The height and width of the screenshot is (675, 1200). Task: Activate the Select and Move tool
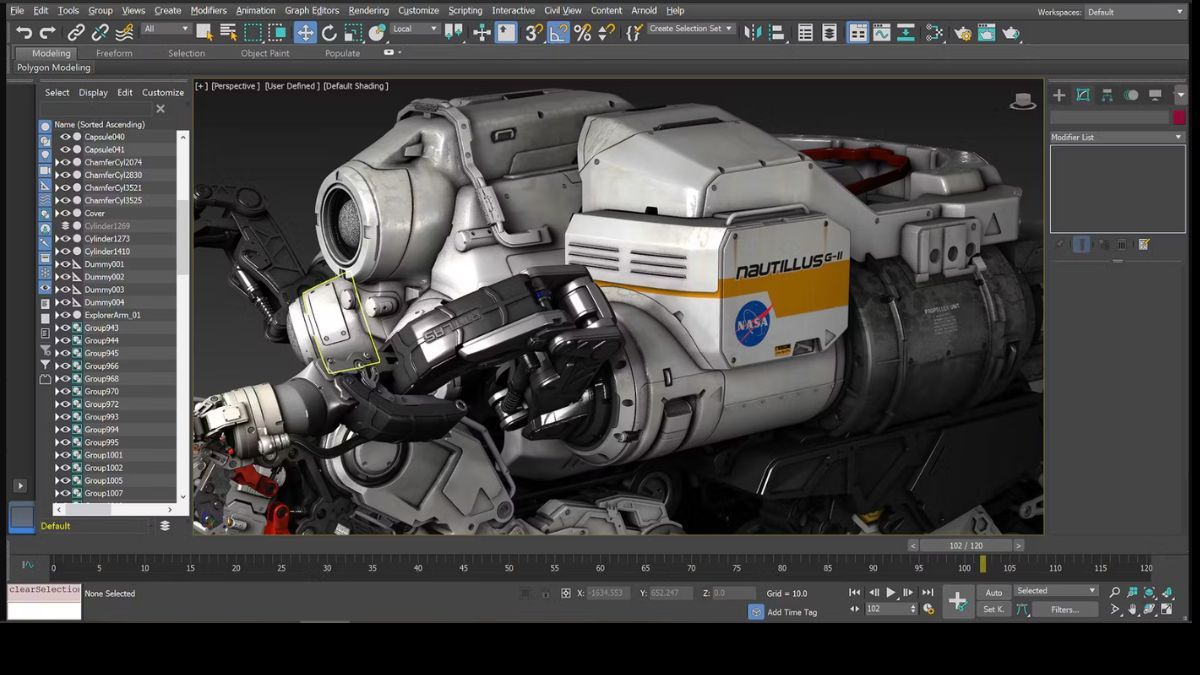(305, 33)
